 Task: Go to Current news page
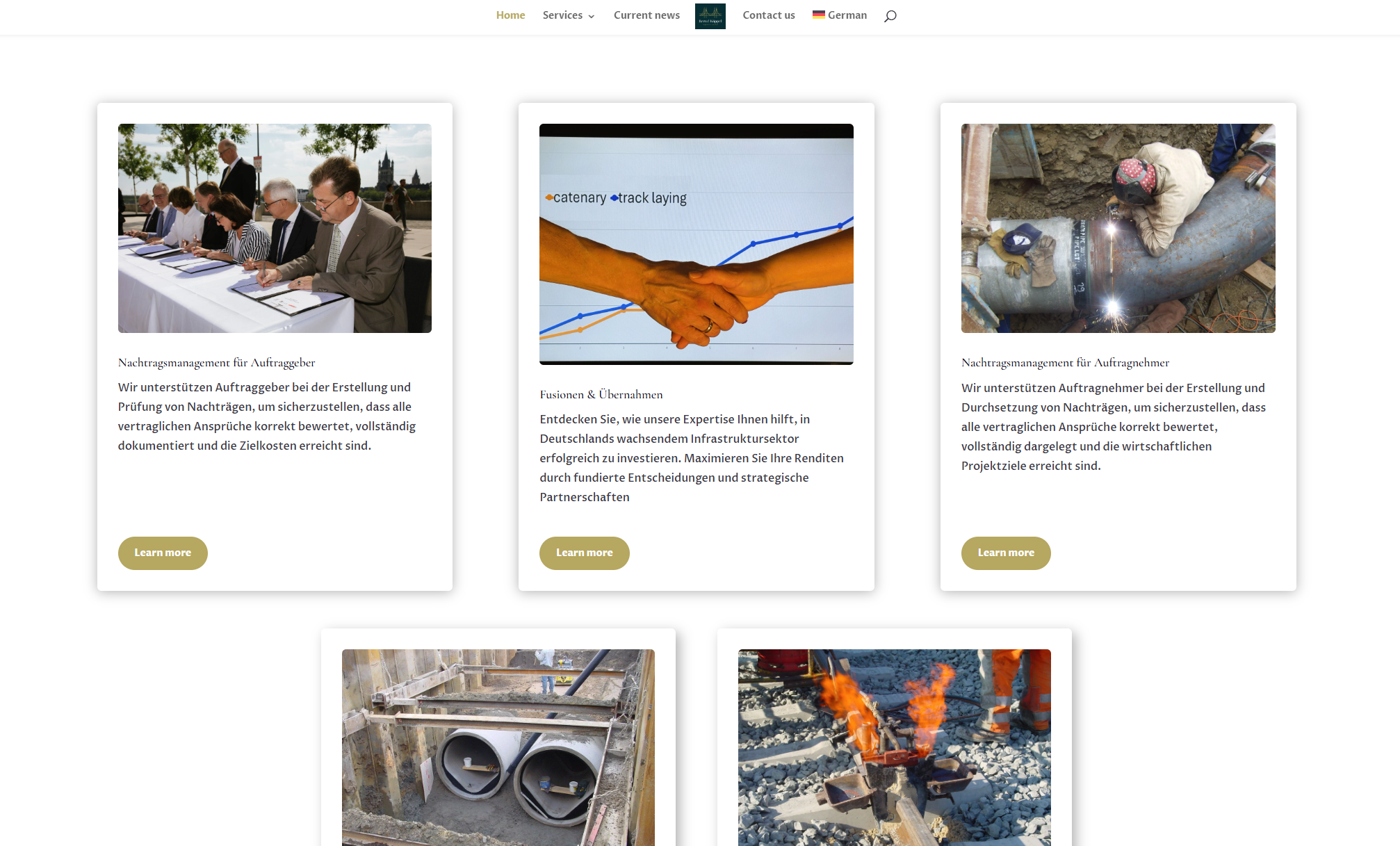[646, 15]
